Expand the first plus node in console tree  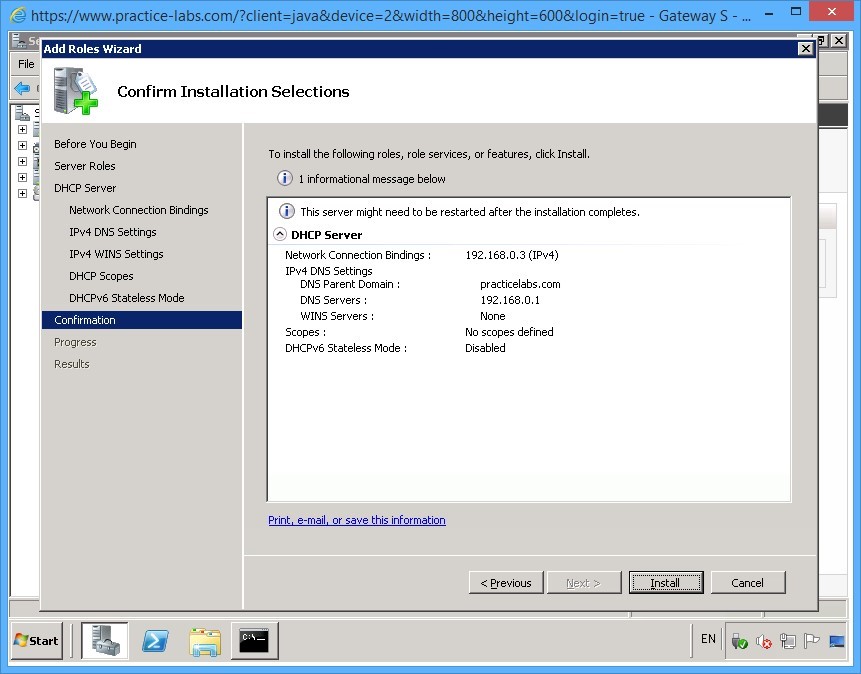pyautogui.click(x=22, y=128)
